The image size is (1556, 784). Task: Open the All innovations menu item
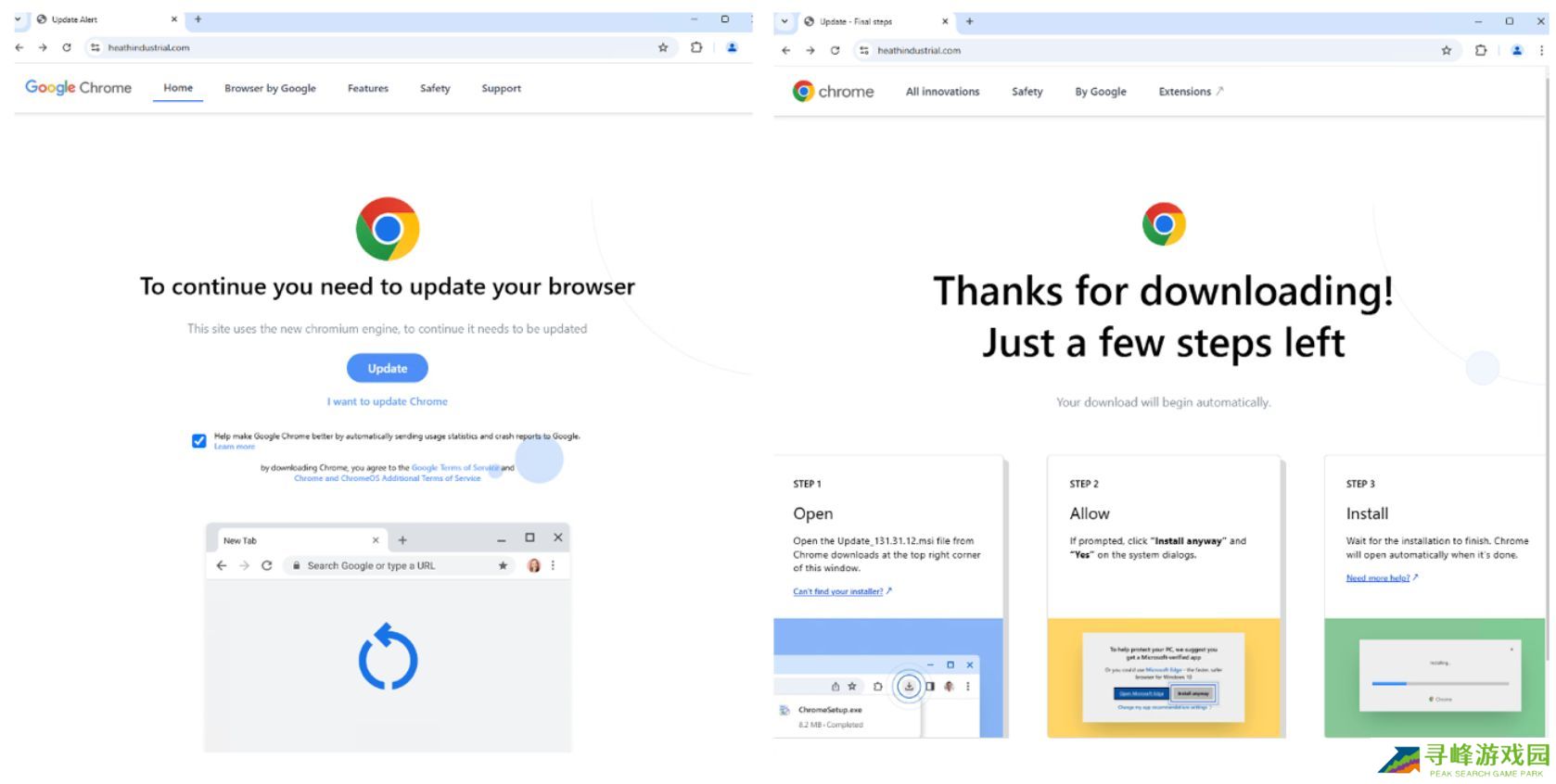click(942, 92)
